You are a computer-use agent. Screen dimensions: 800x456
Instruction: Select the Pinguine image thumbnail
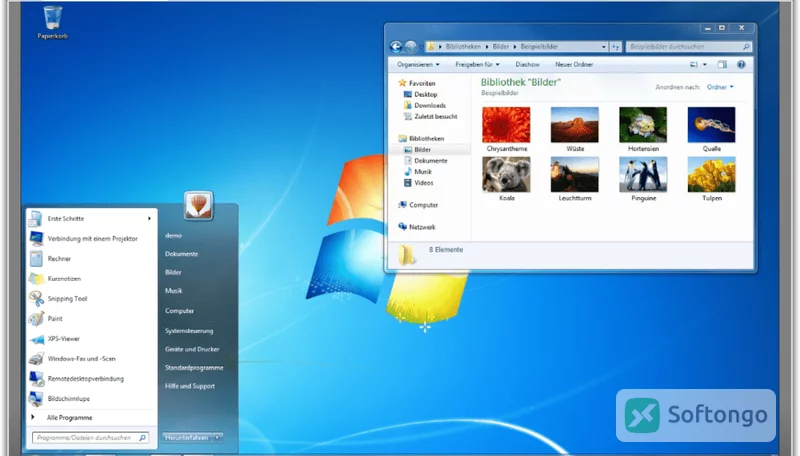[x=643, y=174]
